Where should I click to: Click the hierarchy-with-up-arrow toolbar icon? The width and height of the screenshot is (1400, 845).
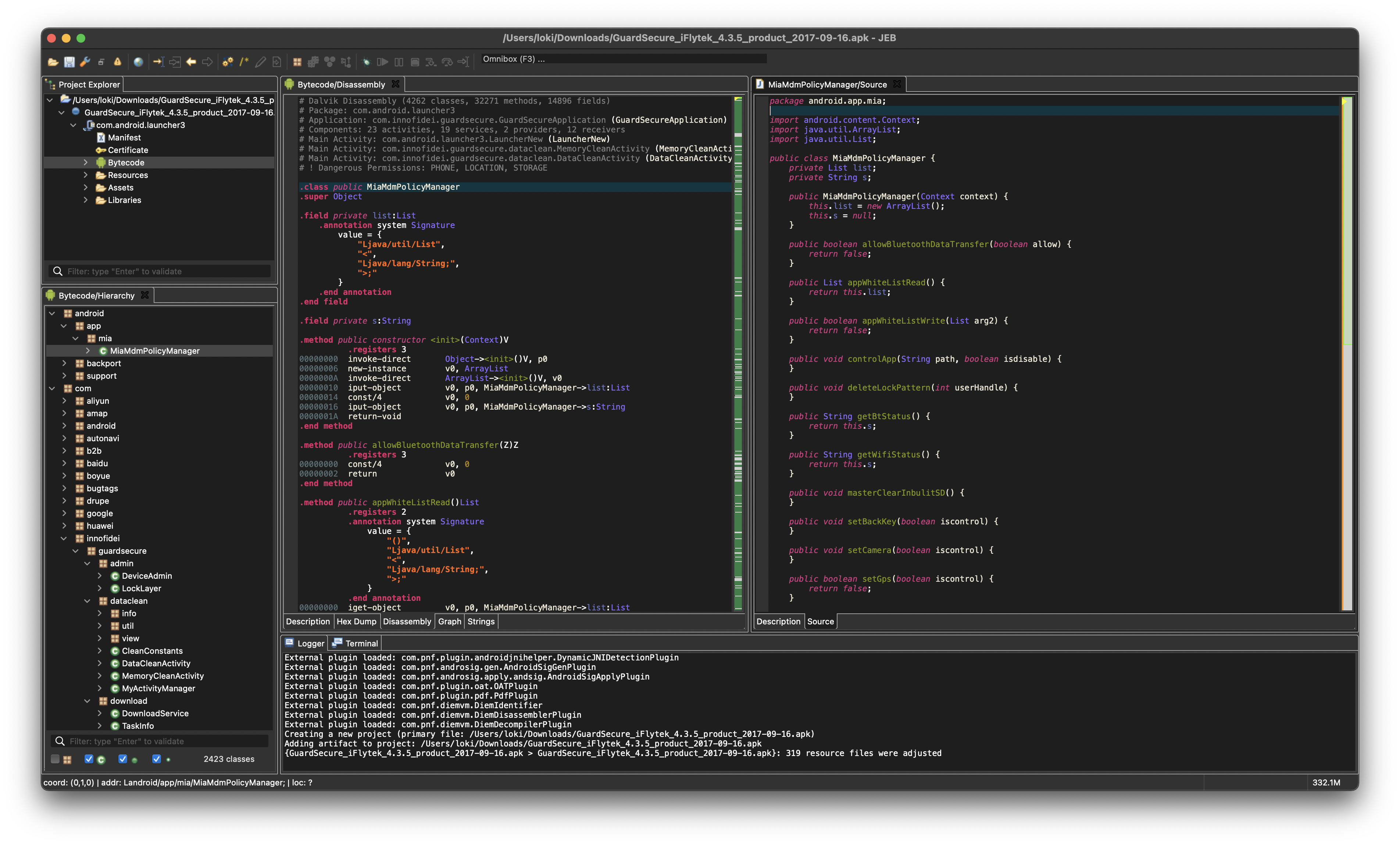tap(346, 62)
